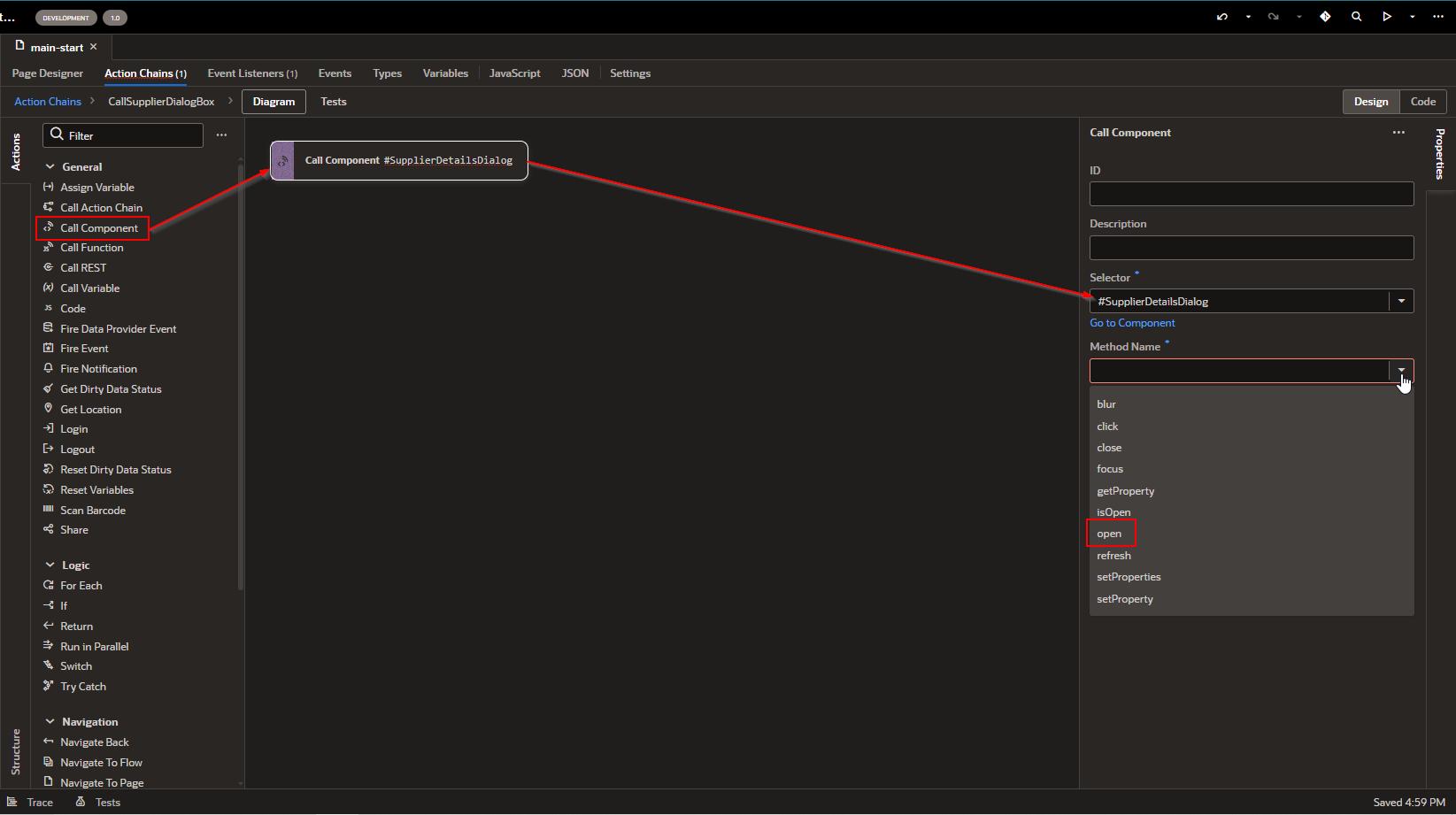This screenshot has width=1456, height=815.
Task: Click the Redo icon in top toolbar
Action: click(x=1274, y=17)
